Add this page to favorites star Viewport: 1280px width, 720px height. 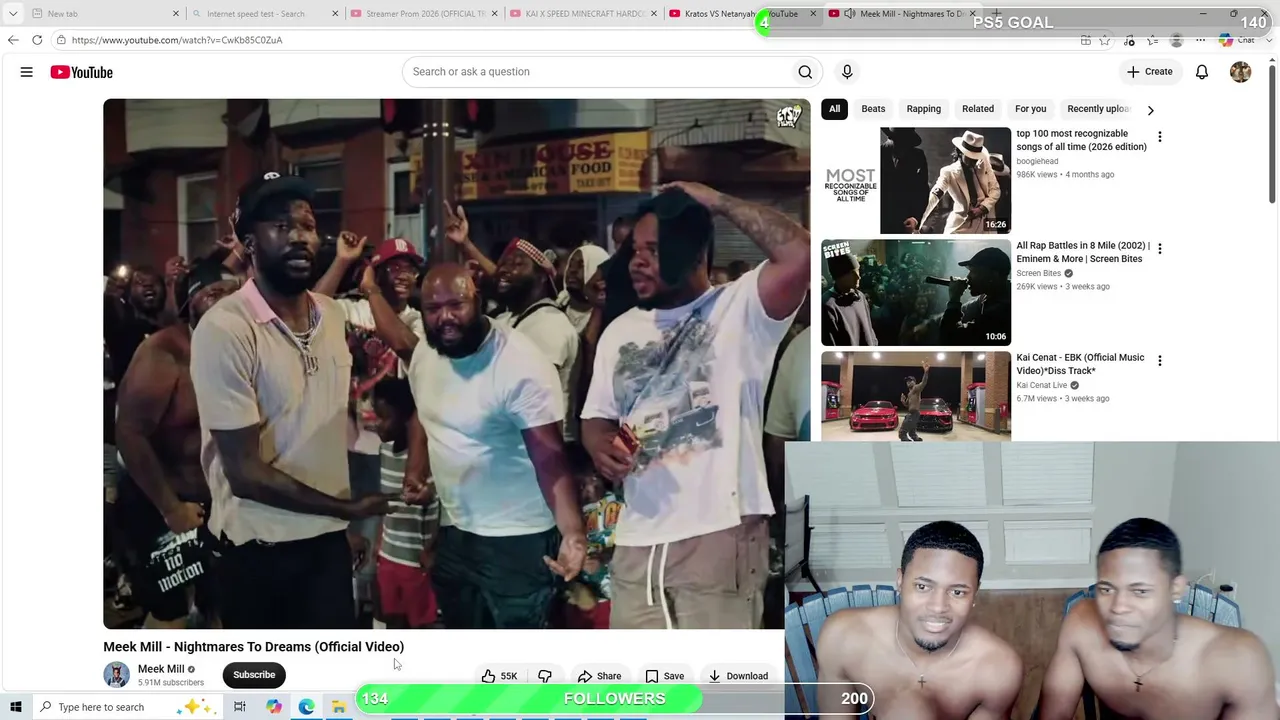tap(1105, 40)
